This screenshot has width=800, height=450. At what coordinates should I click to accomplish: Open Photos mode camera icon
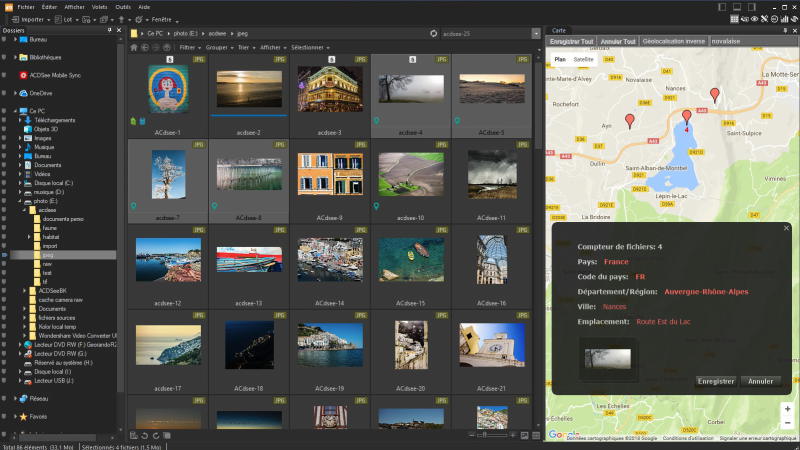pyautogui.click(x=744, y=19)
